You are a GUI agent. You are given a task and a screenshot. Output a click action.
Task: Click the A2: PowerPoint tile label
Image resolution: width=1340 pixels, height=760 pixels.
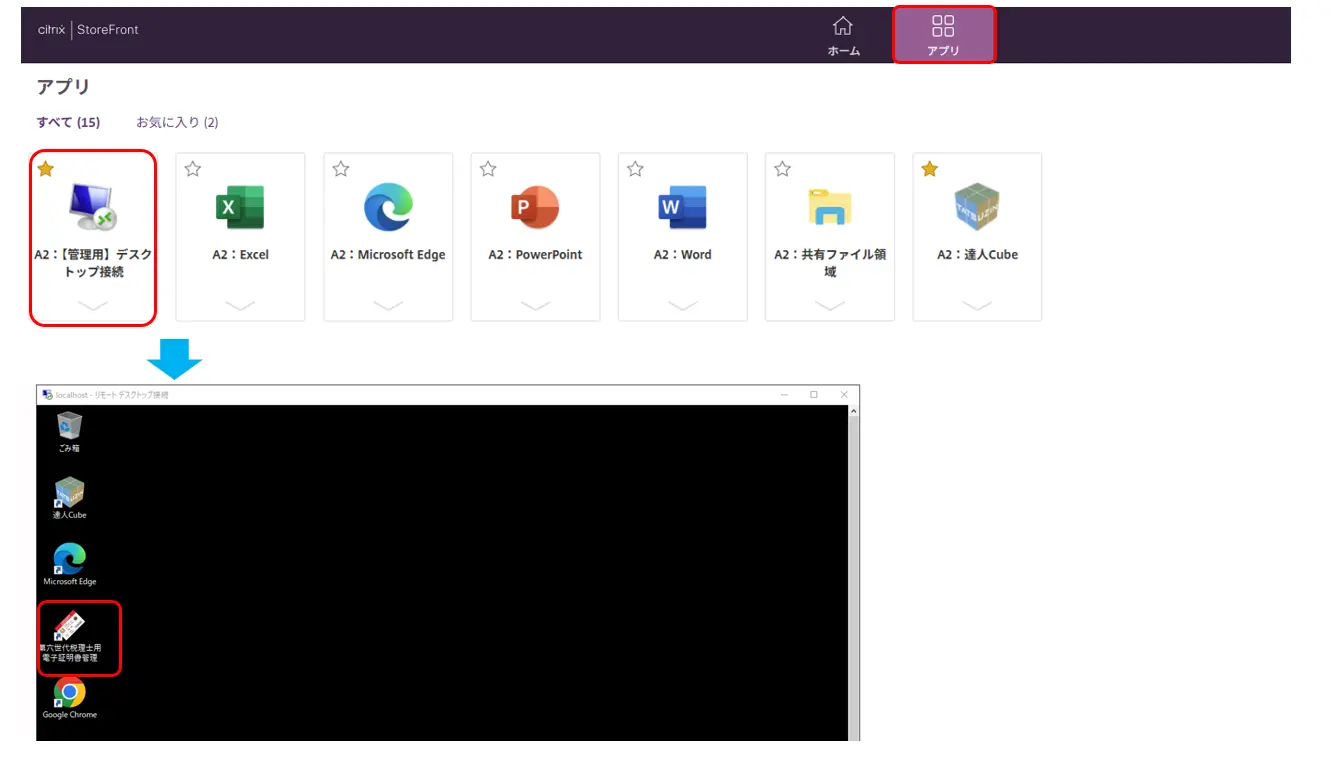(535, 255)
